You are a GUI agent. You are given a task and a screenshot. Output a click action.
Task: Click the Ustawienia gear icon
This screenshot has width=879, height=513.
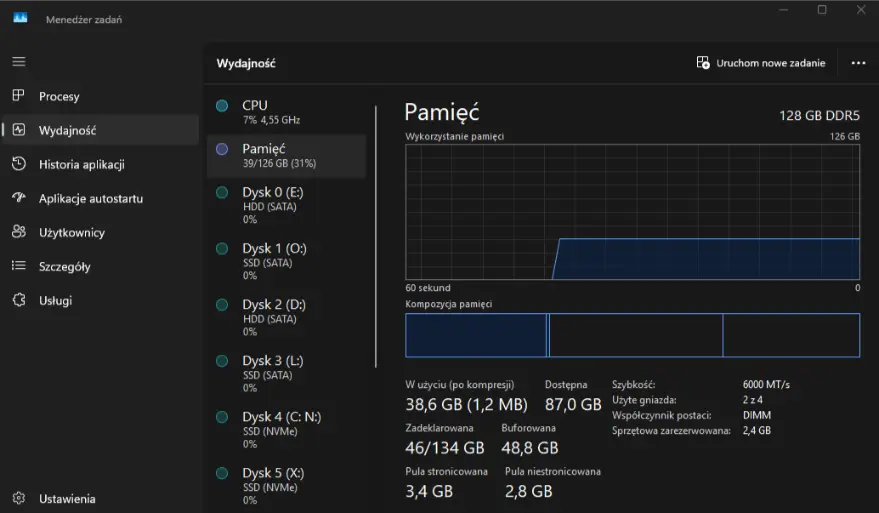pos(19,498)
